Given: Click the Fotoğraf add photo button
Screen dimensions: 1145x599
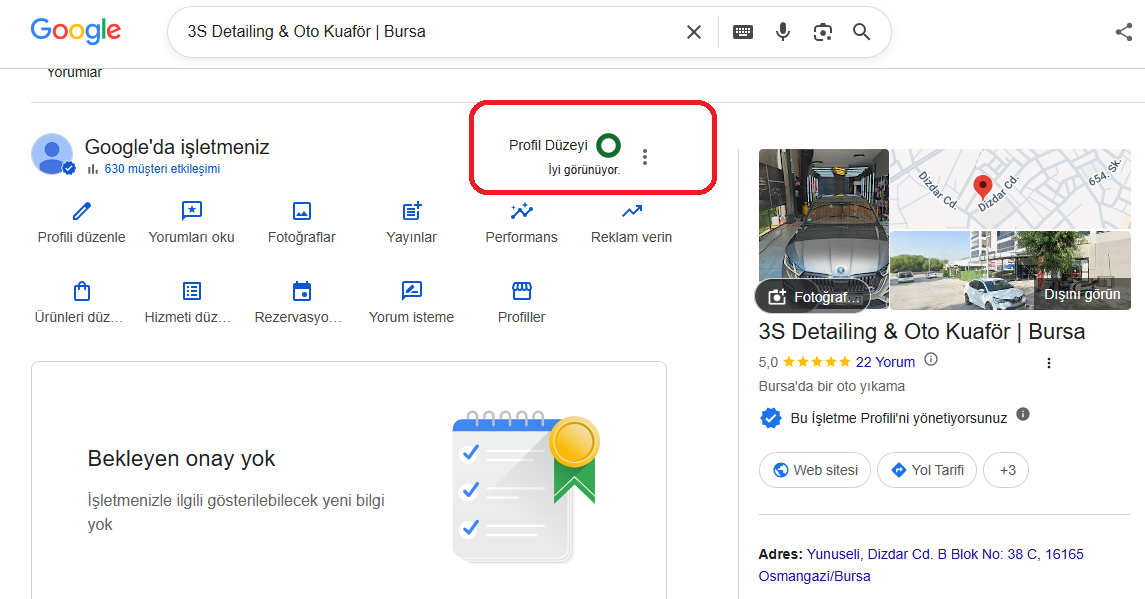Looking at the screenshot, I should click(812, 297).
